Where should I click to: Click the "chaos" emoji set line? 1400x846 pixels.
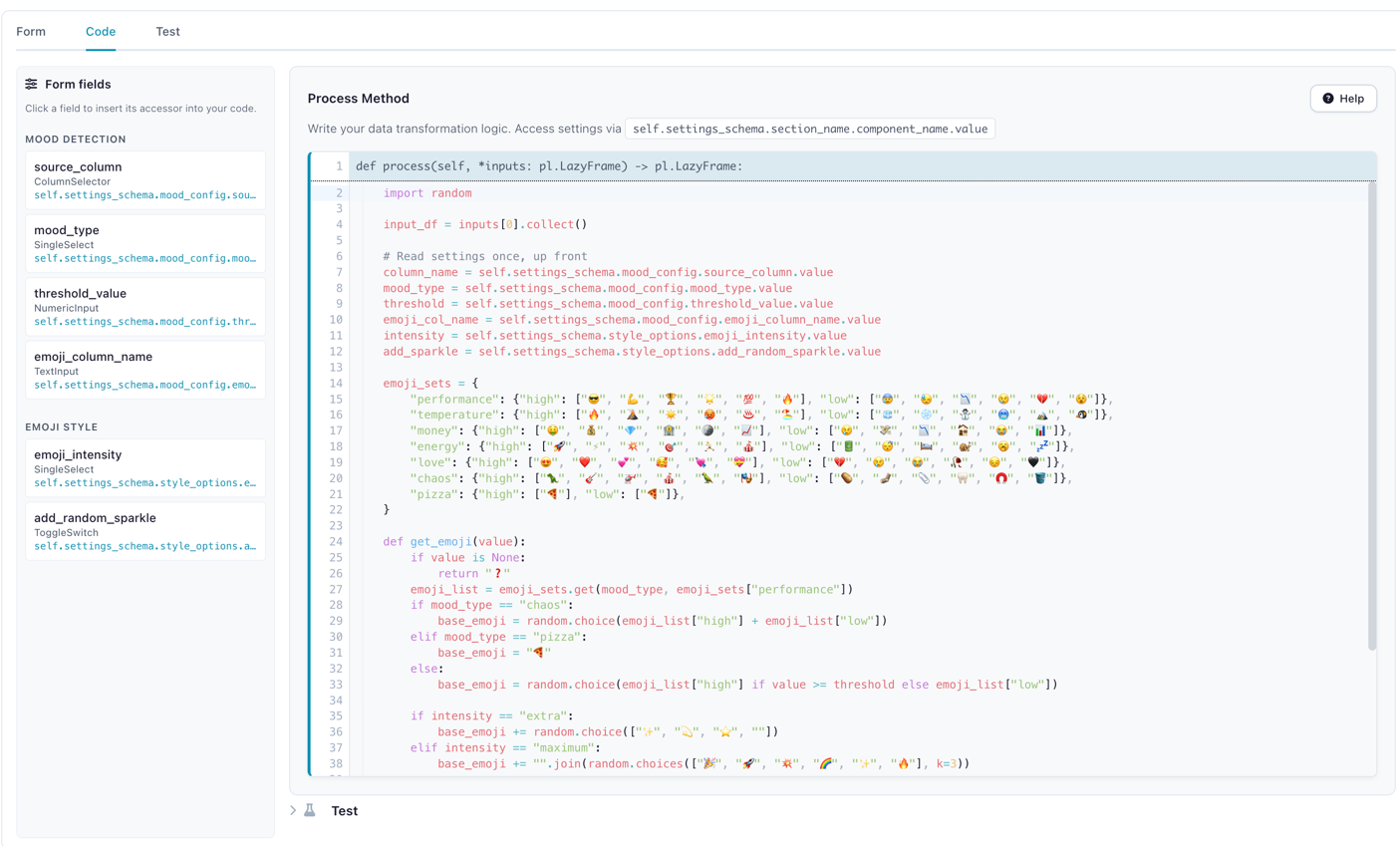pyautogui.click(x=740, y=478)
